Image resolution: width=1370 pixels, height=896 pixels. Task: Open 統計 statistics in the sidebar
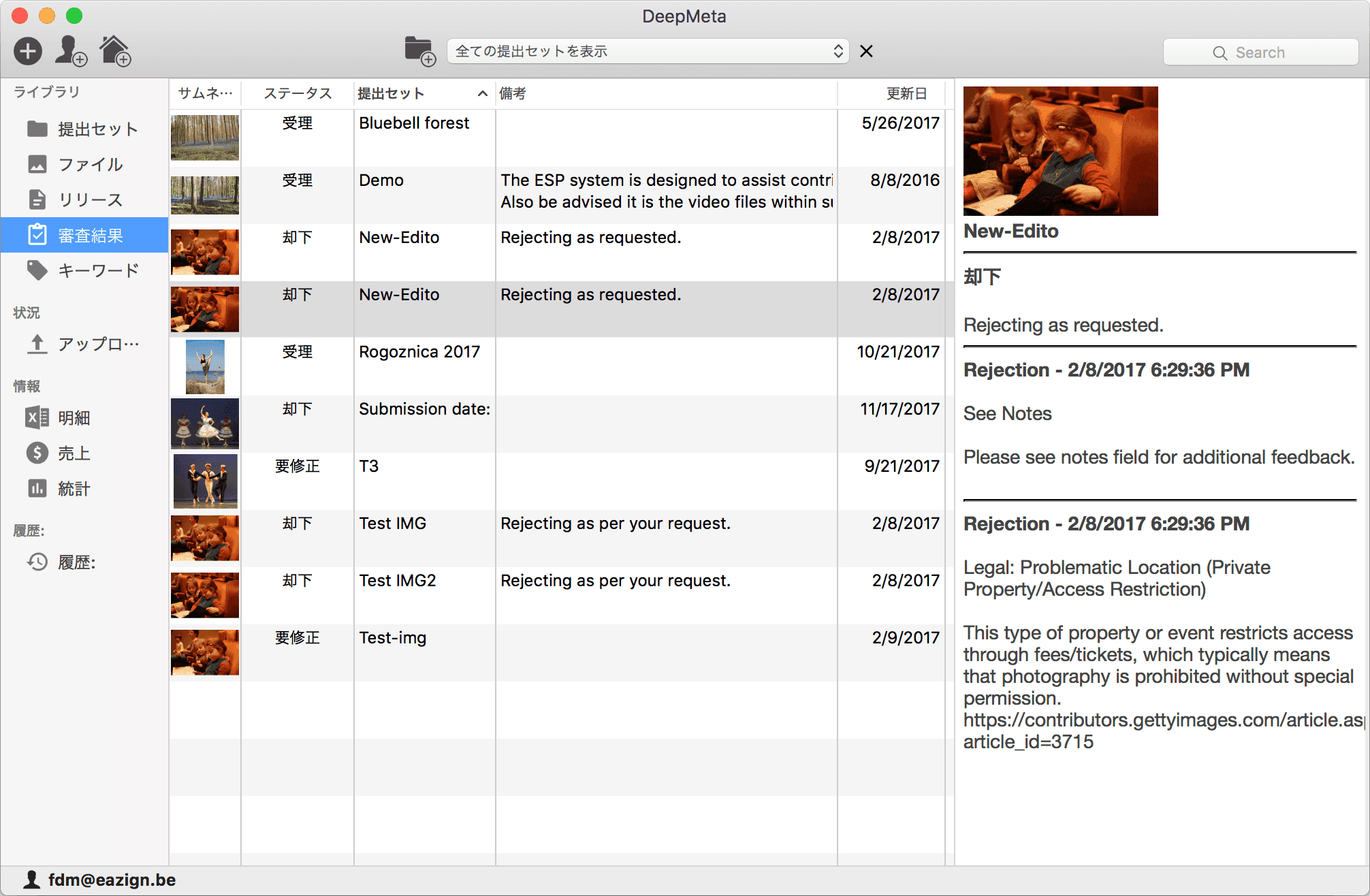coord(84,488)
